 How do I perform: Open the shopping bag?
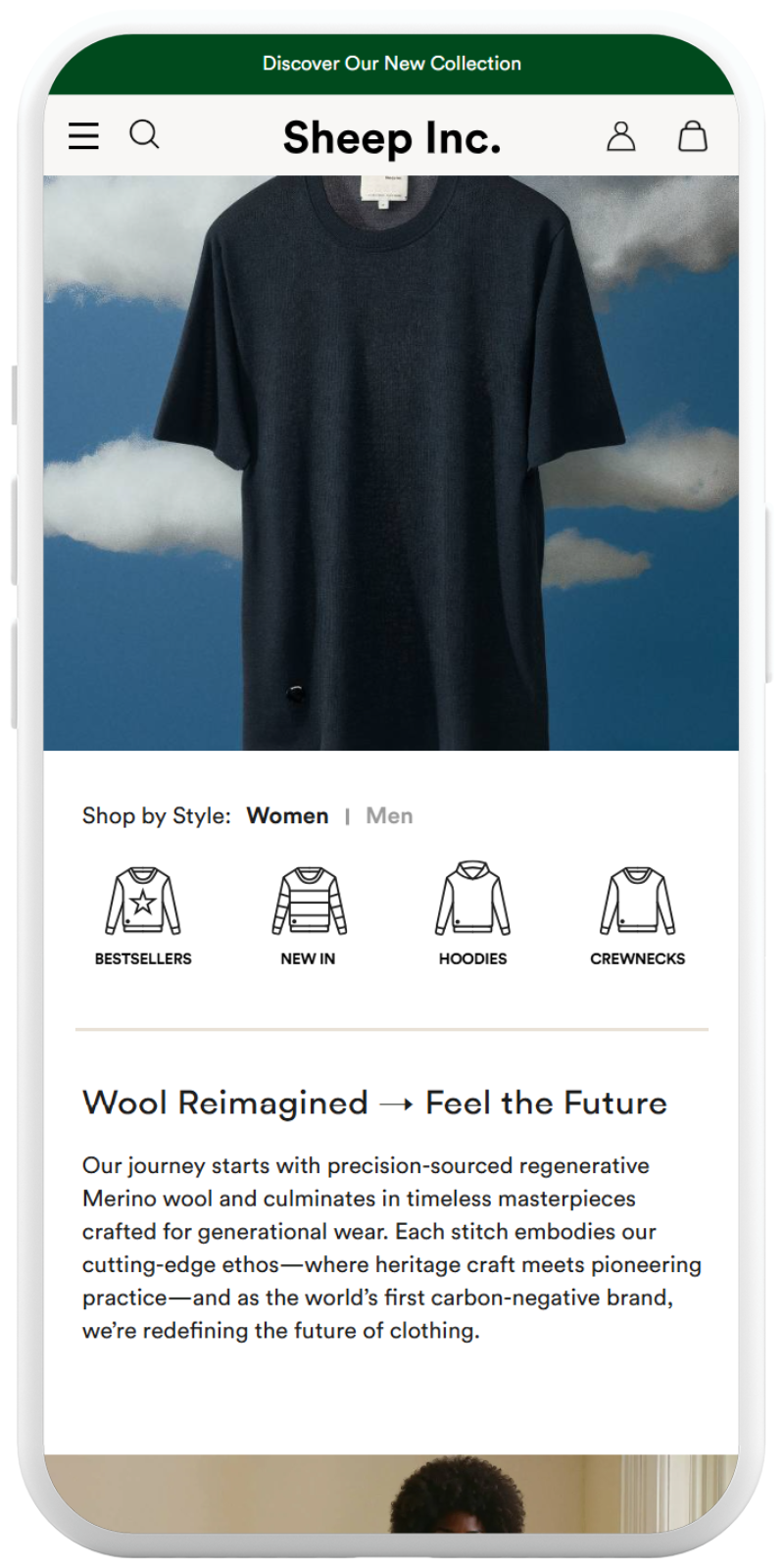(x=693, y=135)
